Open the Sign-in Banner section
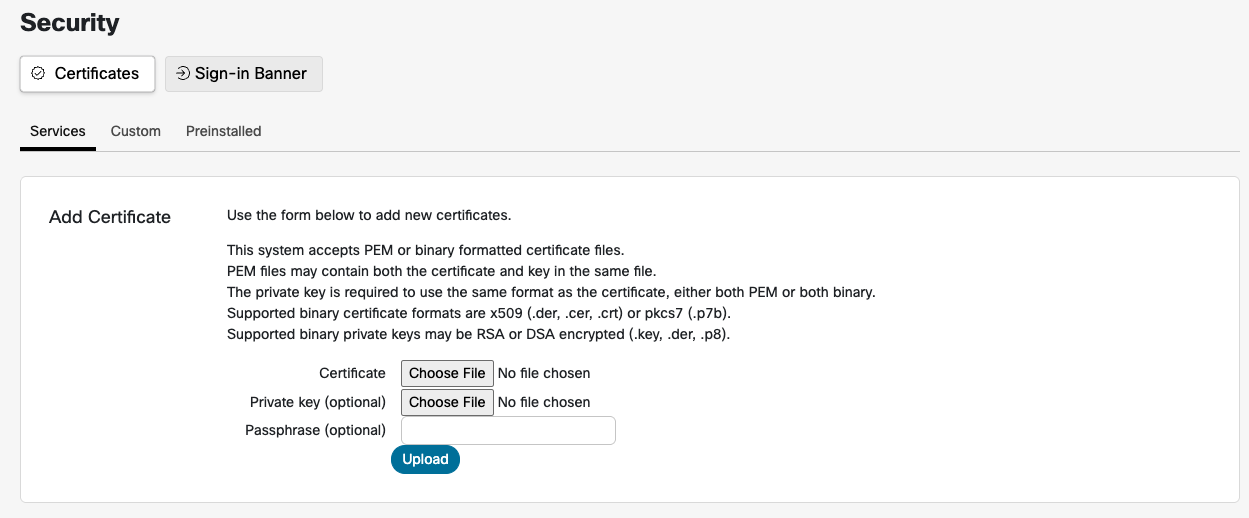Viewport: 1249px width, 518px height. 243,74
